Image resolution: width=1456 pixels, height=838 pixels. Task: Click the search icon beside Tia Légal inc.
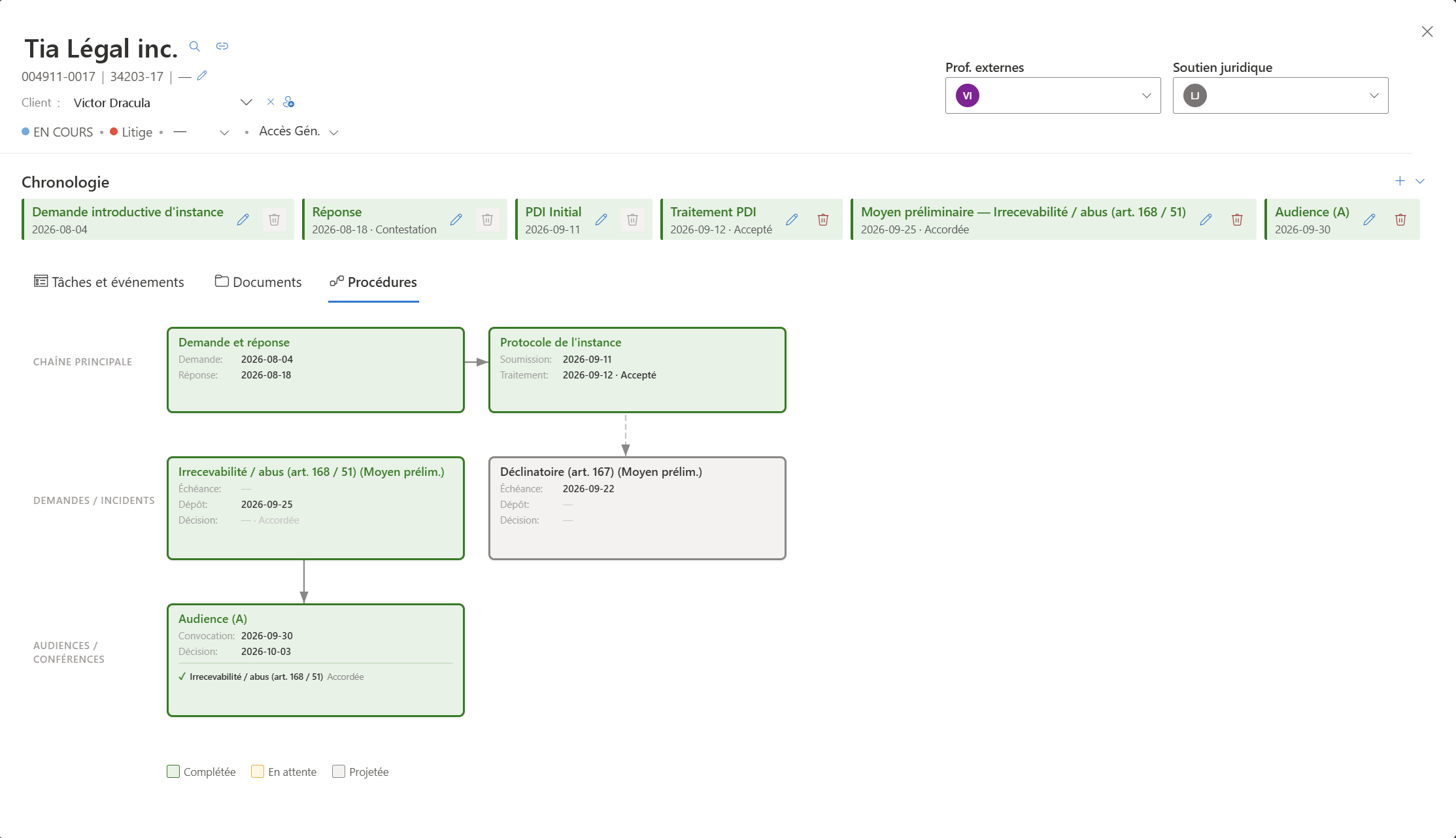[194, 46]
